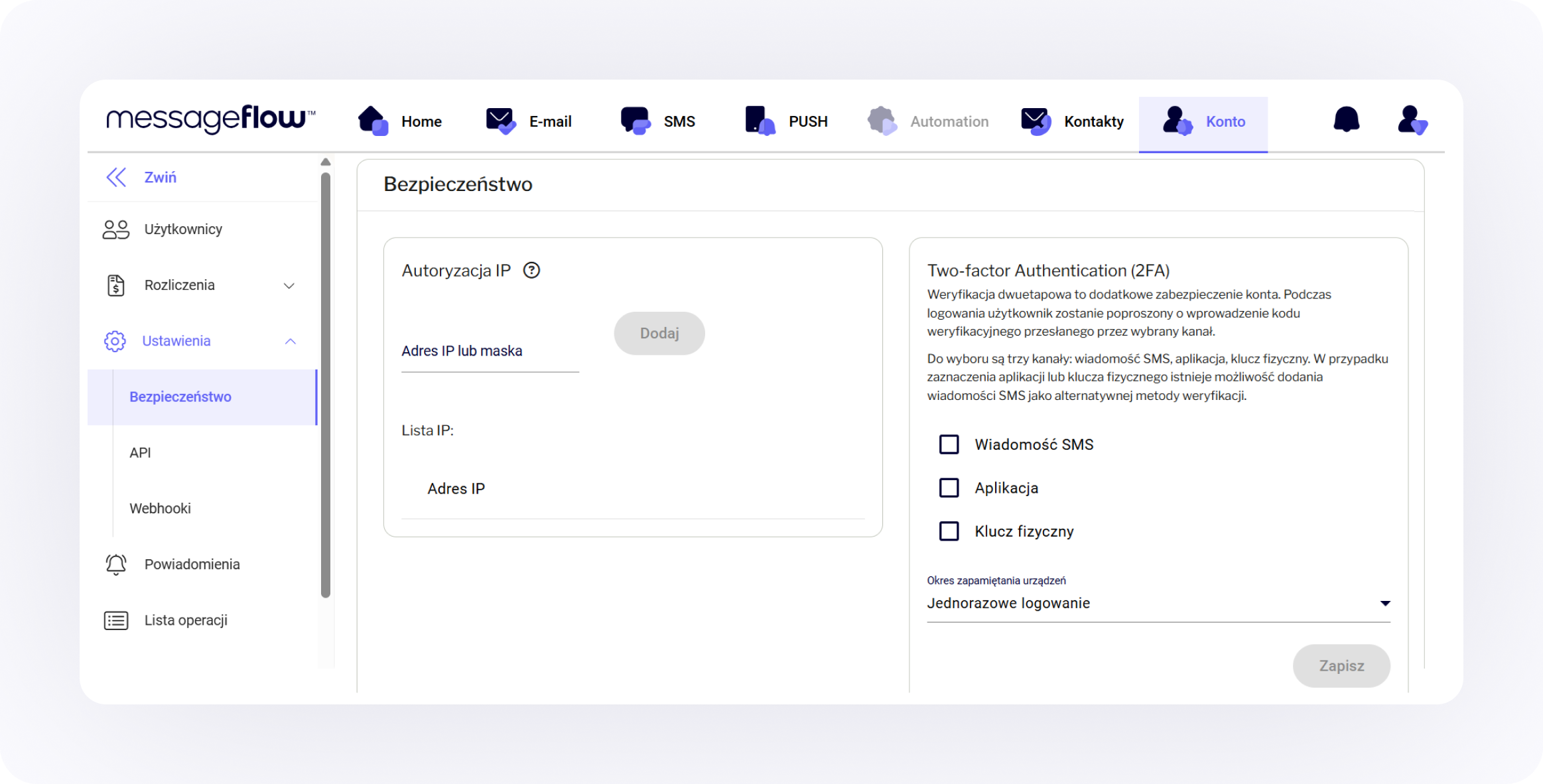Expand the Rozliczenia section chevron
1543x784 pixels.
289,286
